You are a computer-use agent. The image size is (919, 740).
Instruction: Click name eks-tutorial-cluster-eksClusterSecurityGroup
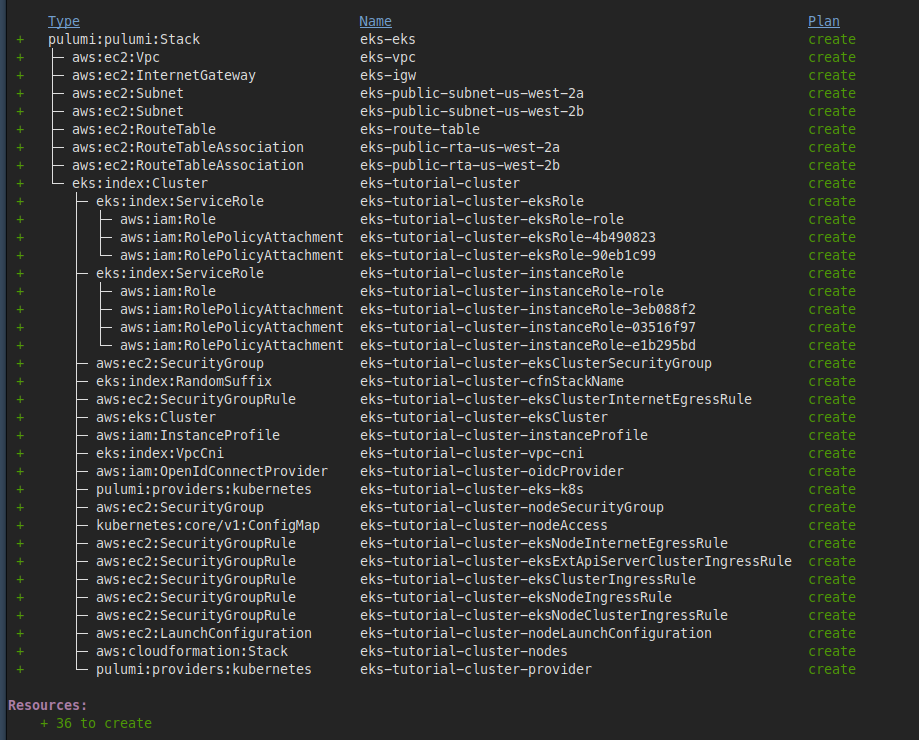536,364
